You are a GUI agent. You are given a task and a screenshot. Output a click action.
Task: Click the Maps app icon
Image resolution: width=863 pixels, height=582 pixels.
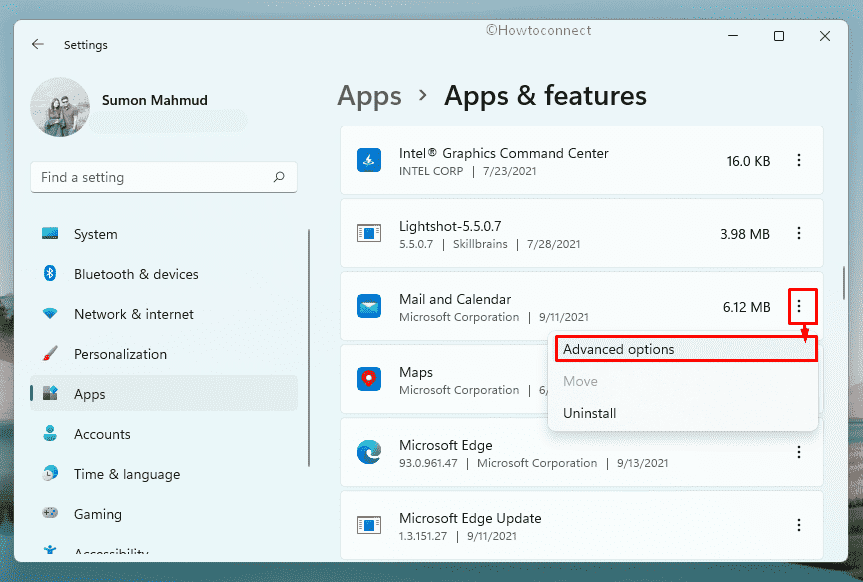coord(369,379)
